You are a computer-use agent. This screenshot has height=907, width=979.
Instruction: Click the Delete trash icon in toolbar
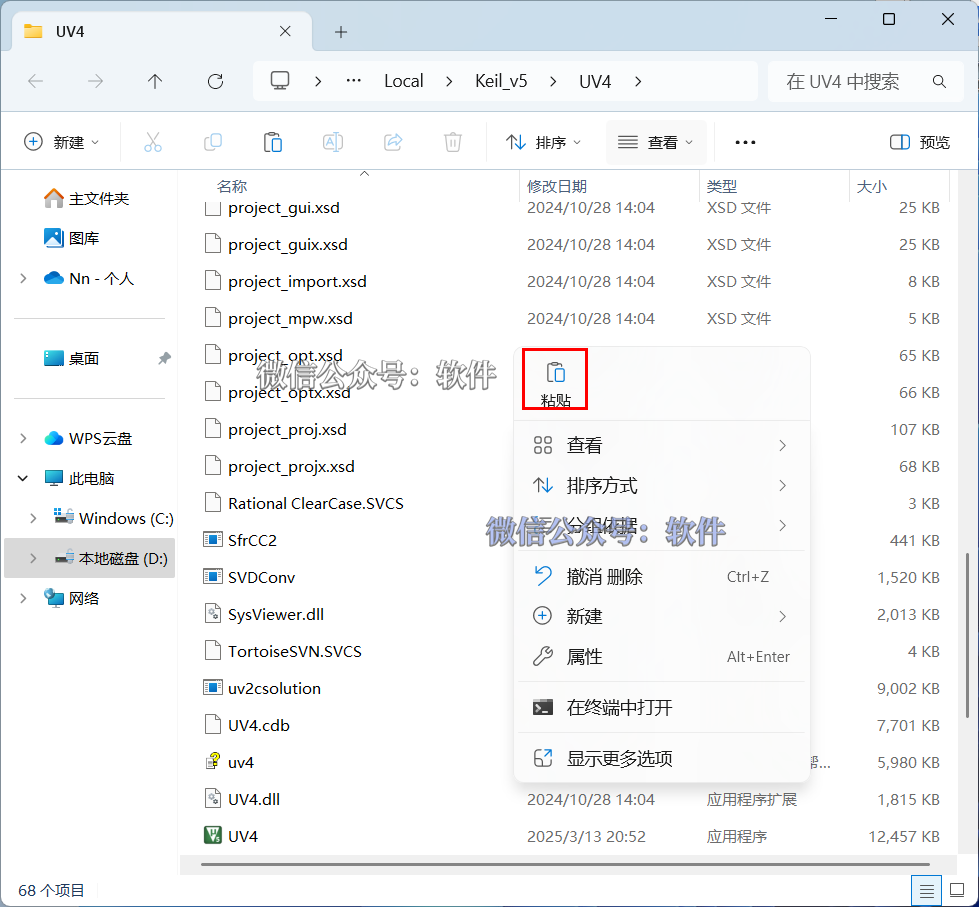453,142
